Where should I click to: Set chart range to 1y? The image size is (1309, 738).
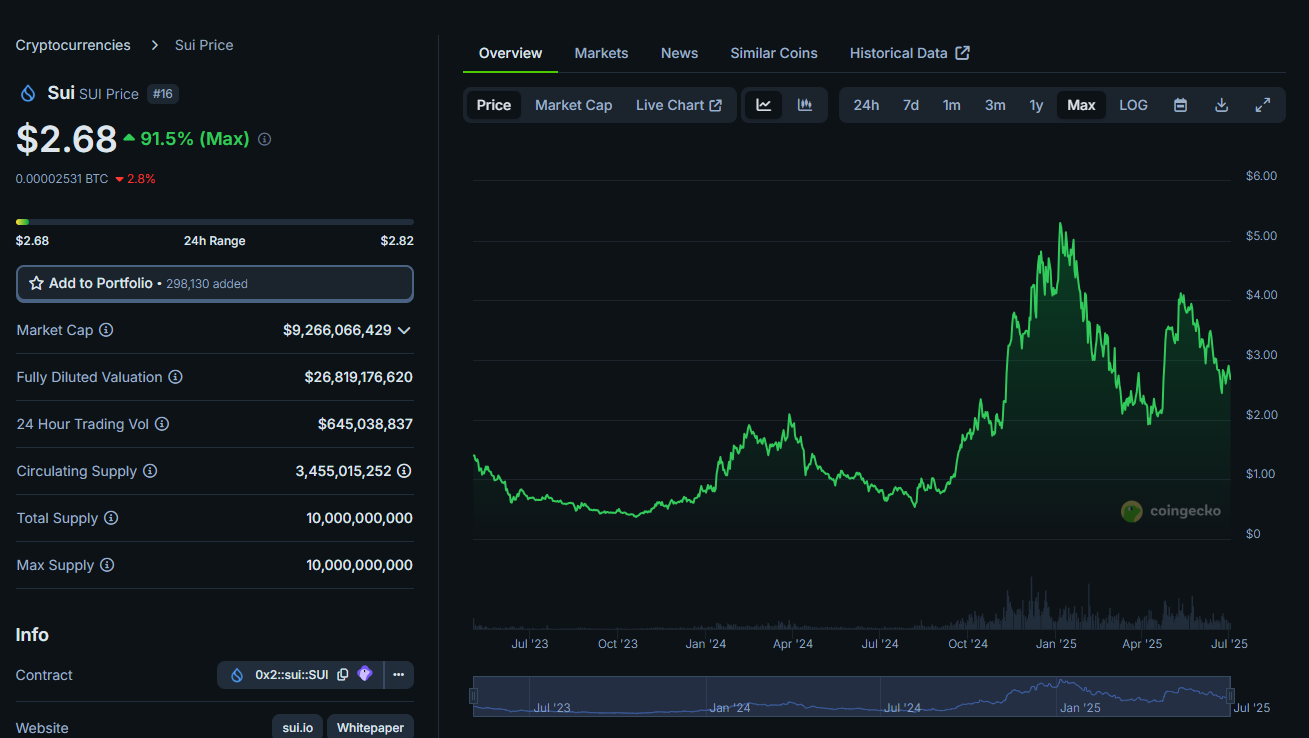coord(1036,105)
